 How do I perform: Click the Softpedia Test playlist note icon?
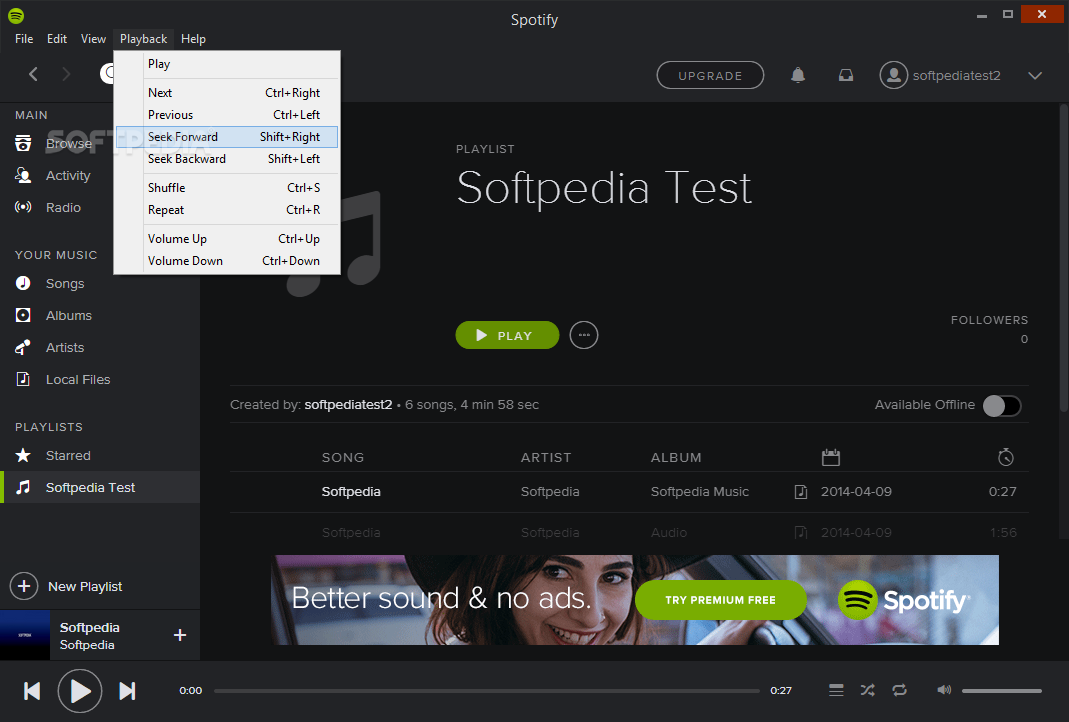click(x=23, y=487)
